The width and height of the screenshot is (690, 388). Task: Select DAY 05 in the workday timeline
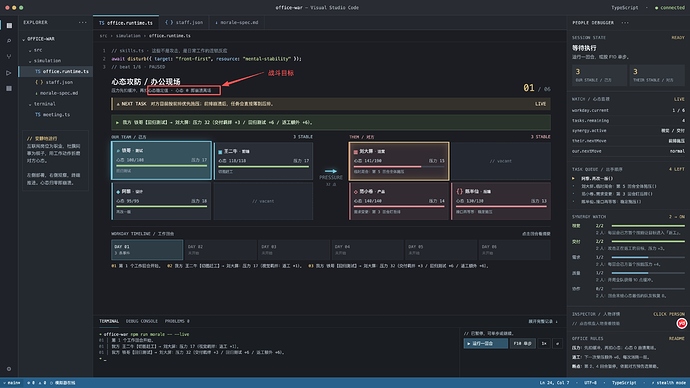point(441,250)
